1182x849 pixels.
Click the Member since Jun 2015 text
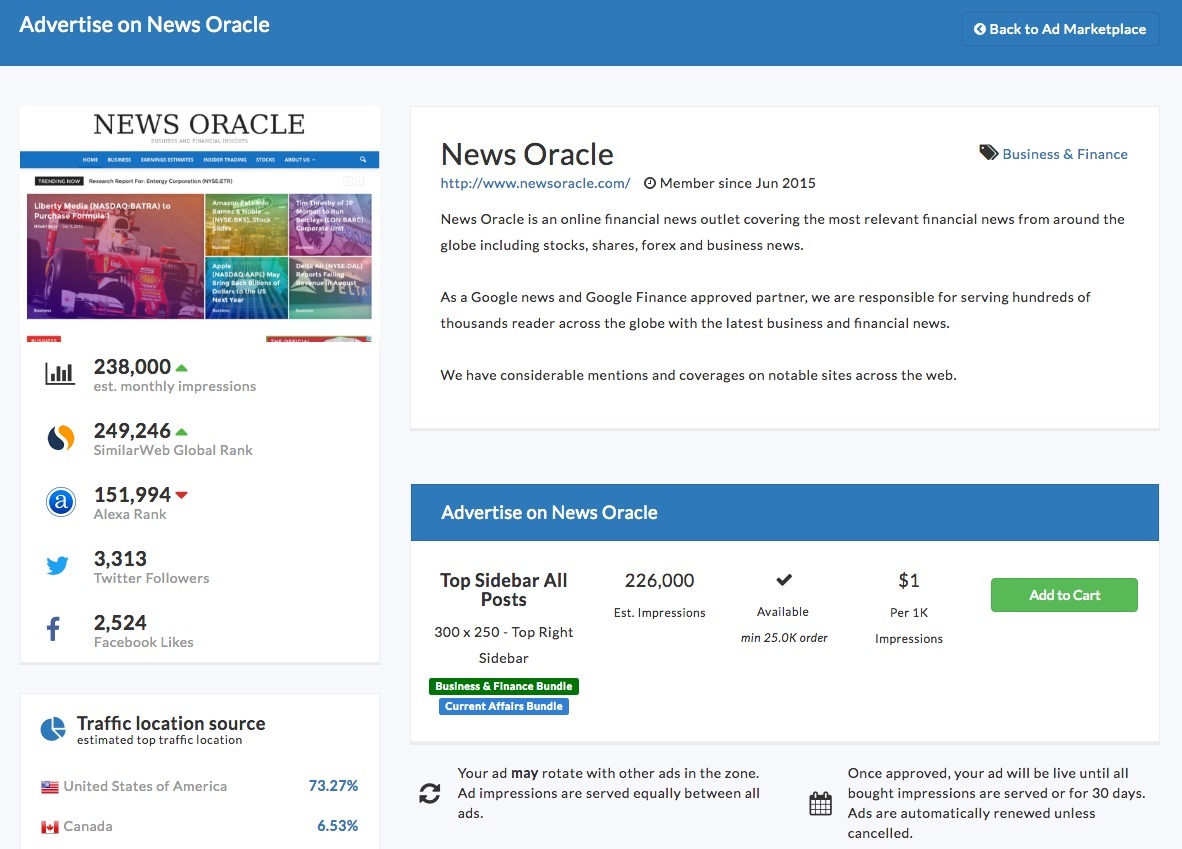(x=737, y=183)
